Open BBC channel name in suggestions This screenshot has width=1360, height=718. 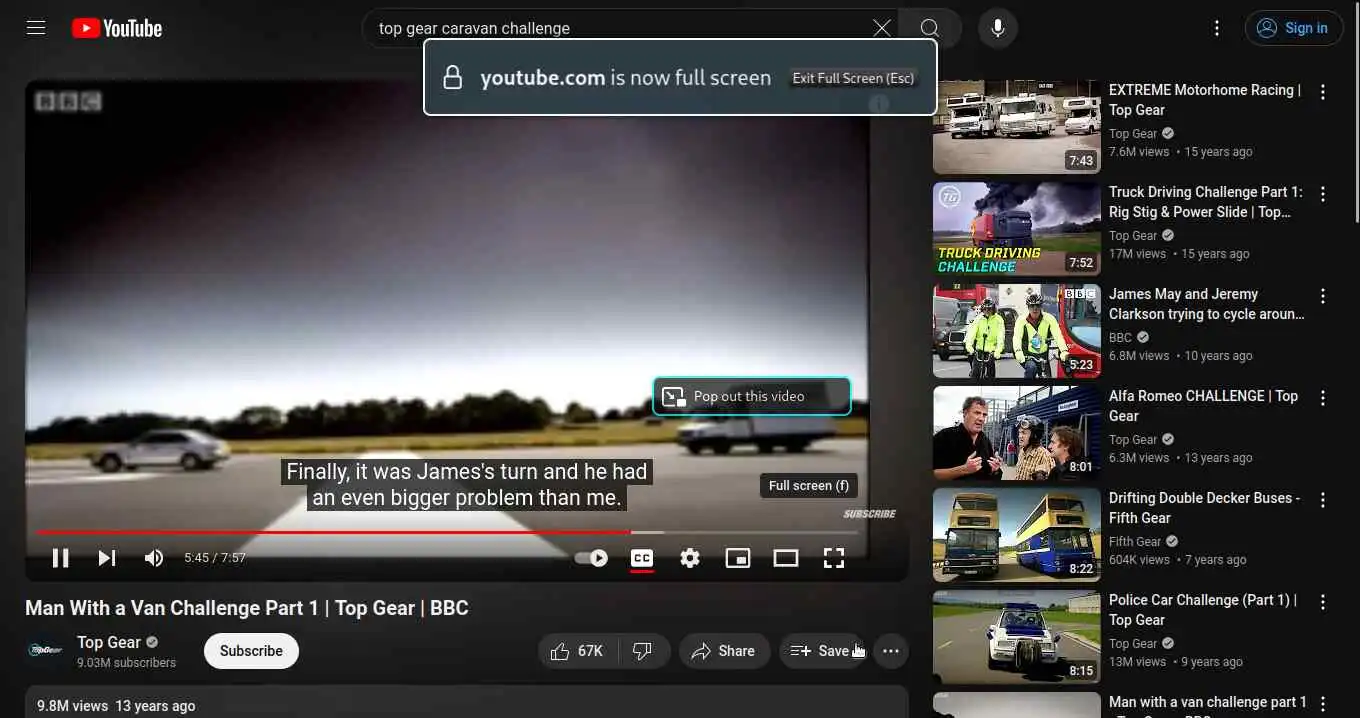(x=1120, y=337)
